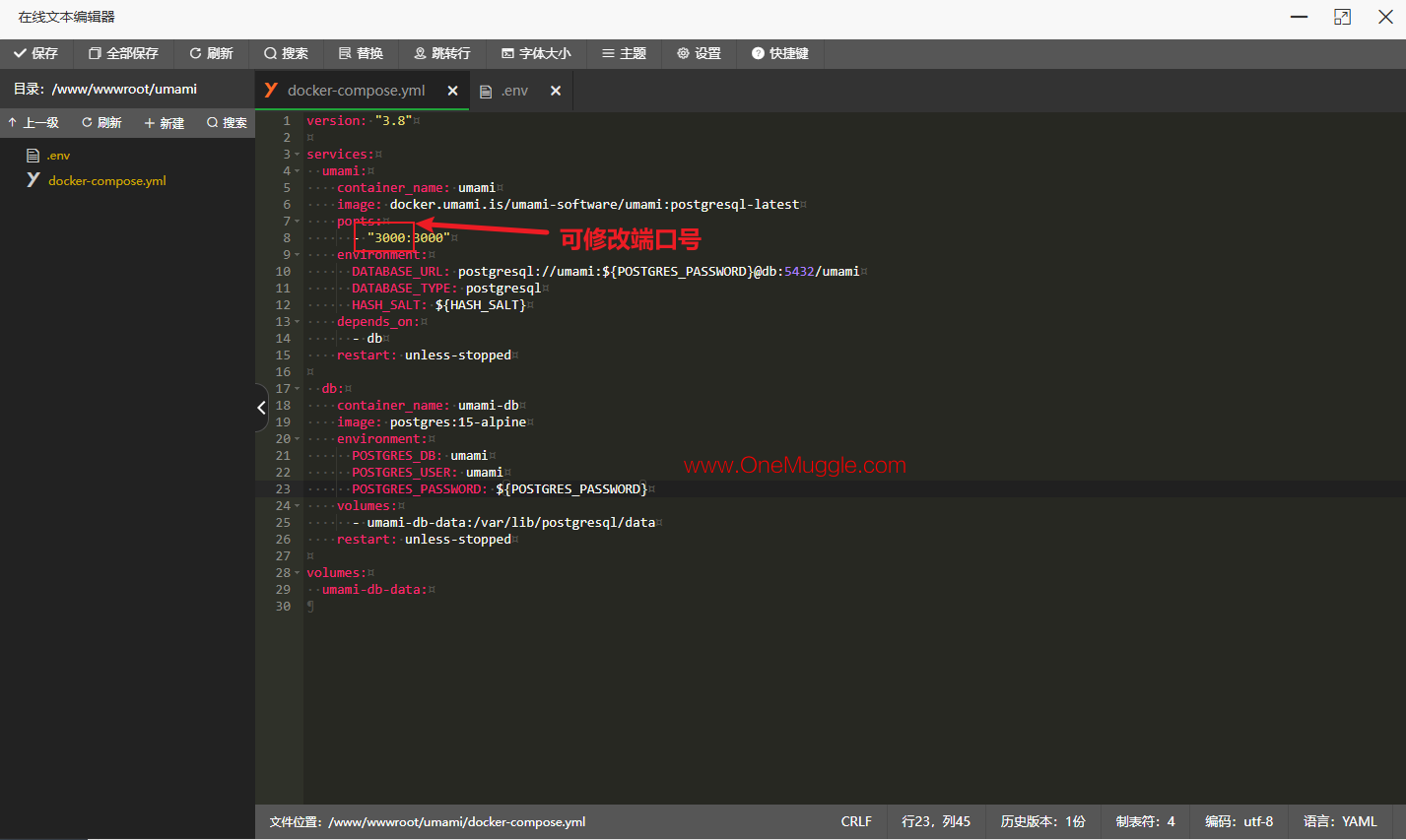This screenshot has width=1406, height=840.
Task: Click line number 30 in the gutter
Action: [283, 607]
